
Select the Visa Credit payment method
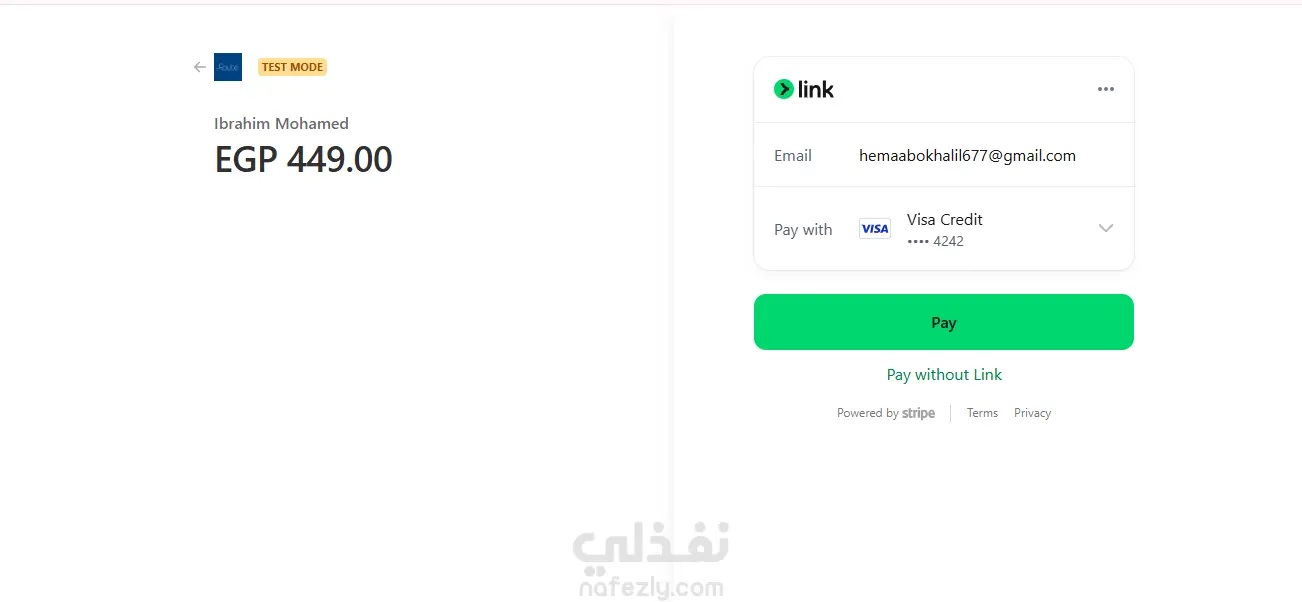coord(944,220)
